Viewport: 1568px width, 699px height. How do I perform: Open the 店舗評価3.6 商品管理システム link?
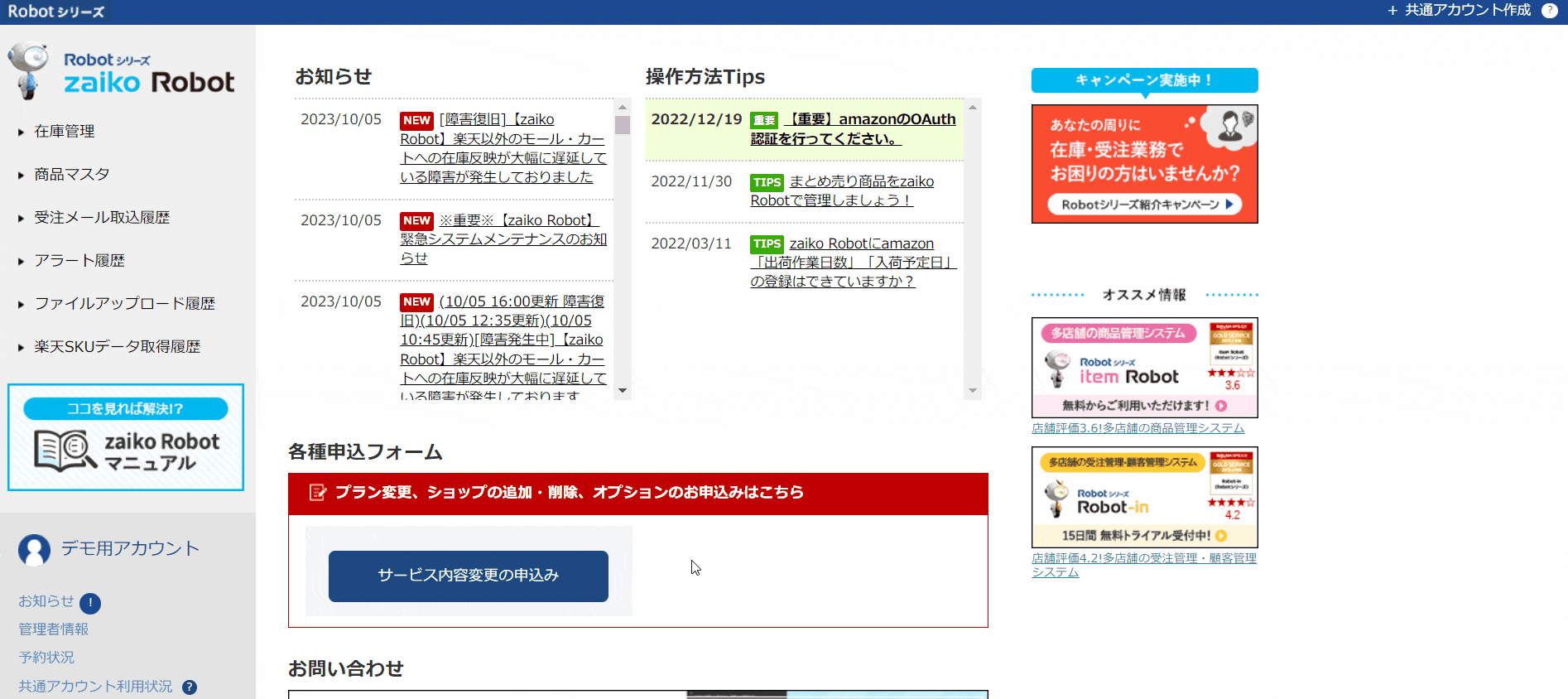(x=1138, y=428)
